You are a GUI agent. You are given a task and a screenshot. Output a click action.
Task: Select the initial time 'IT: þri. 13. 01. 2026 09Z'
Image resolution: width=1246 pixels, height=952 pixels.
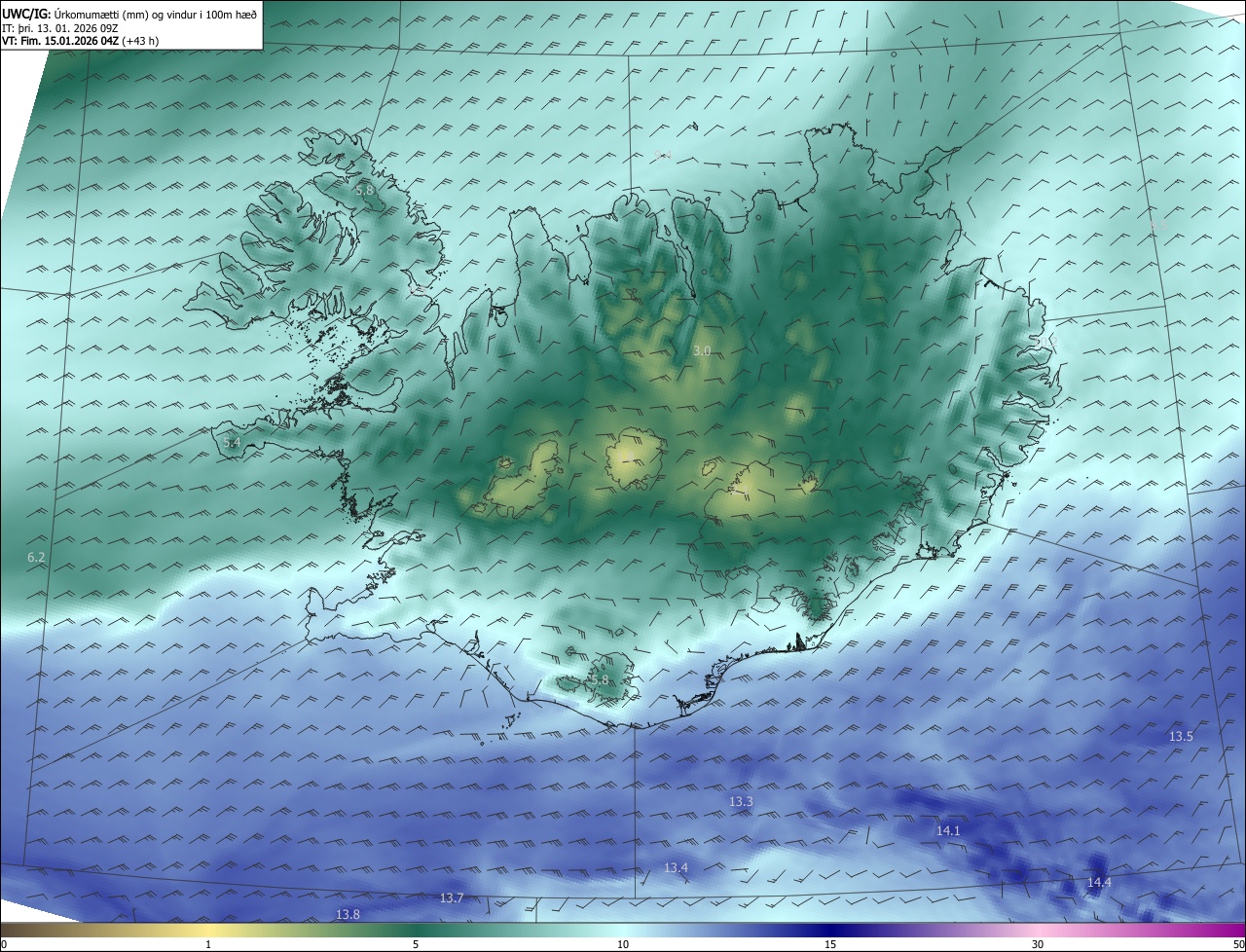tap(60, 28)
